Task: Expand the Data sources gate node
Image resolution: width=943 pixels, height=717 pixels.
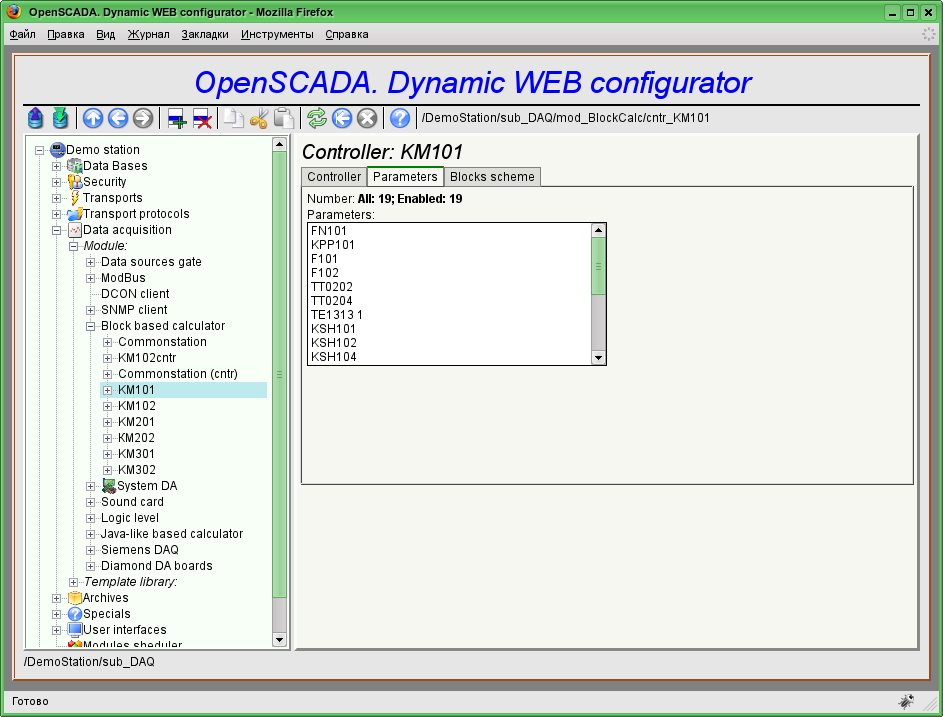Action: click(x=90, y=262)
